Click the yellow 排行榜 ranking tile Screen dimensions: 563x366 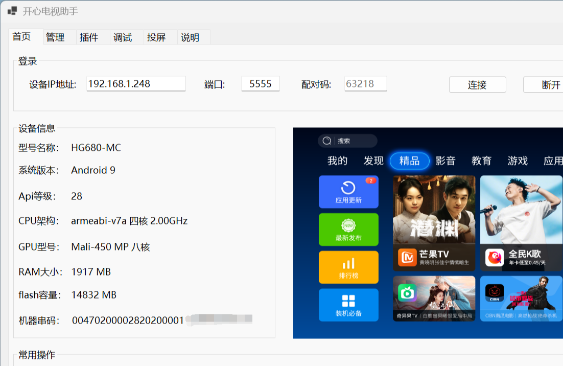click(349, 267)
